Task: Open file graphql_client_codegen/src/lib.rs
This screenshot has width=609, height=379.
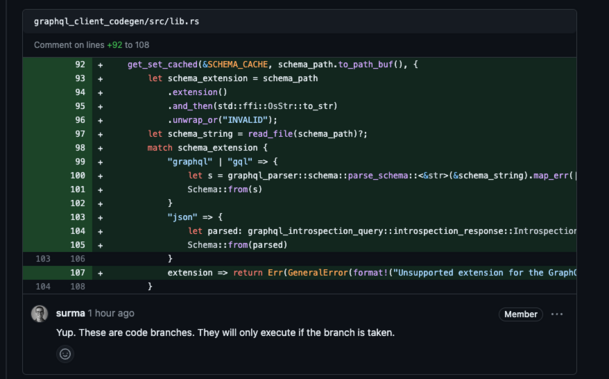Action: pos(117,21)
